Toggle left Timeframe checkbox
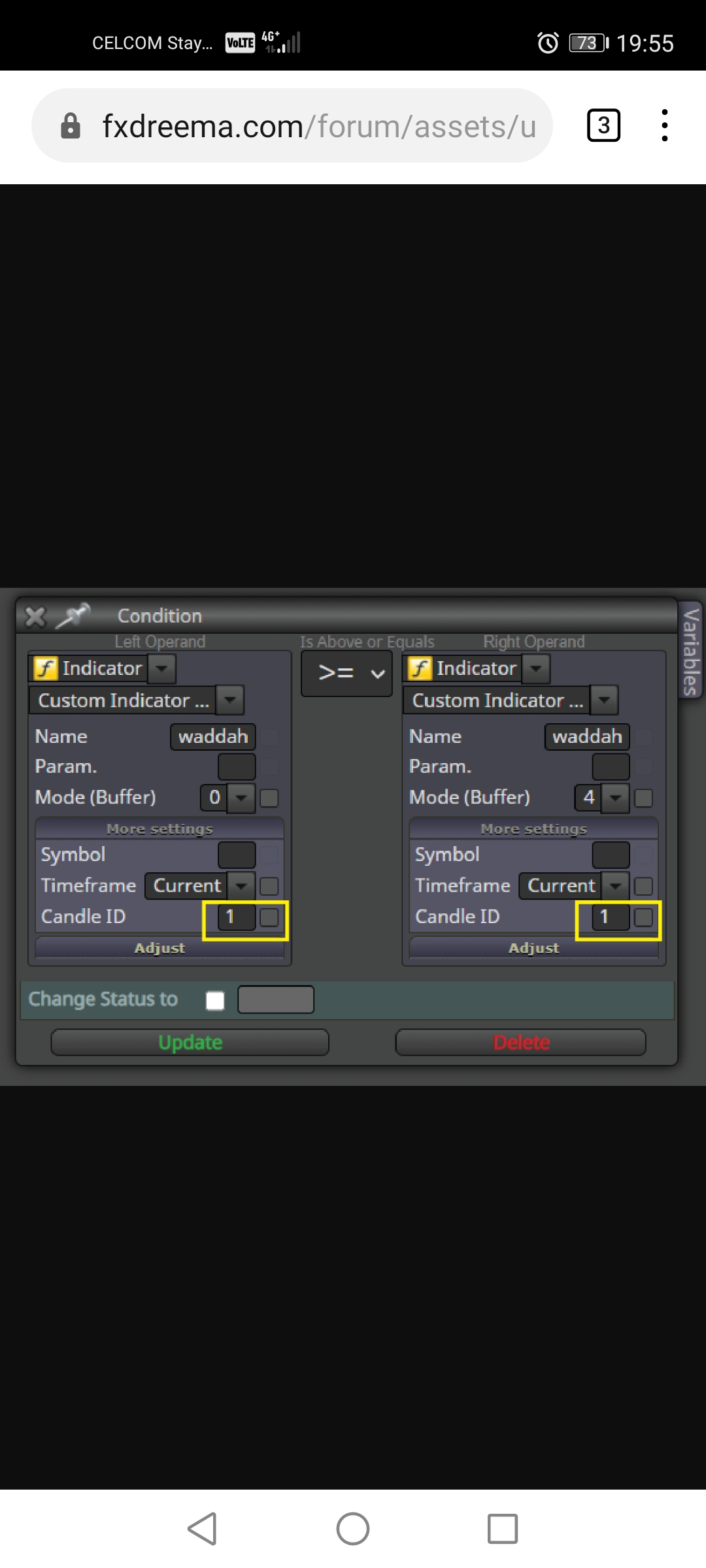Image resolution: width=706 pixels, height=1568 pixels. 269,886
